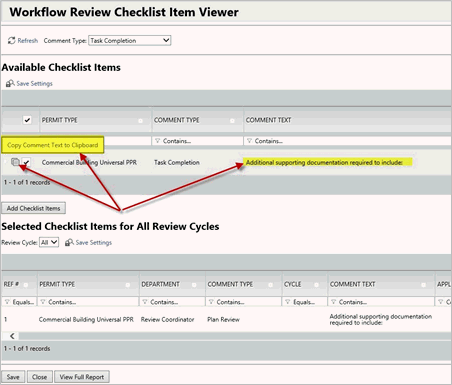Viewport: 452px width, 385px height.
Task: Open CYCLE column menu icon
Action: [x=316, y=285]
